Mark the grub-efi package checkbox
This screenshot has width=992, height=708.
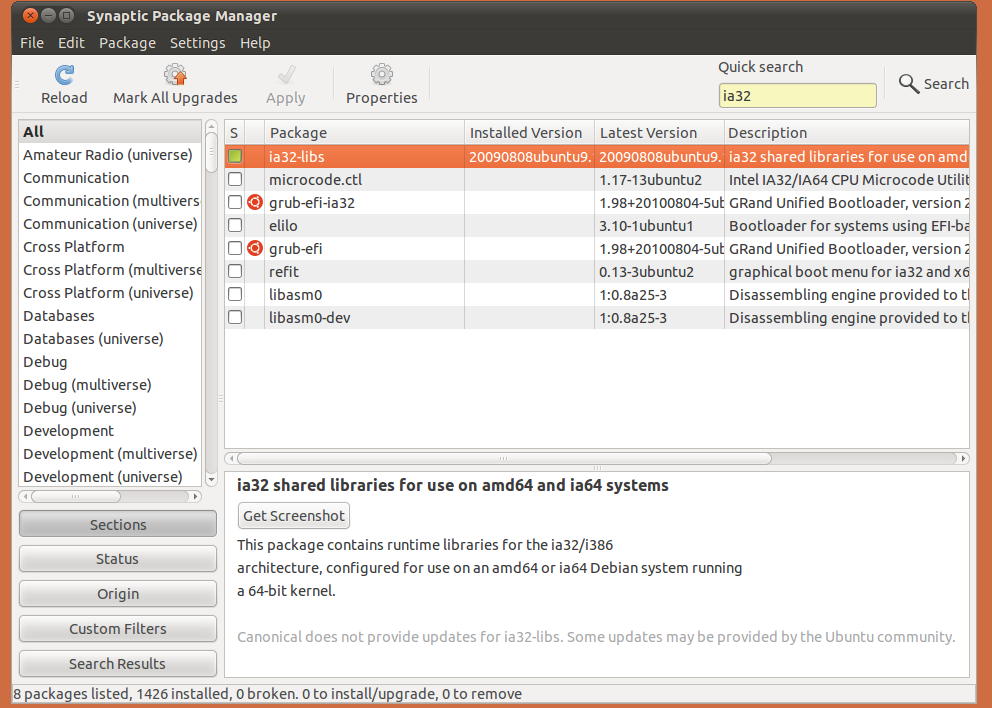[235, 248]
